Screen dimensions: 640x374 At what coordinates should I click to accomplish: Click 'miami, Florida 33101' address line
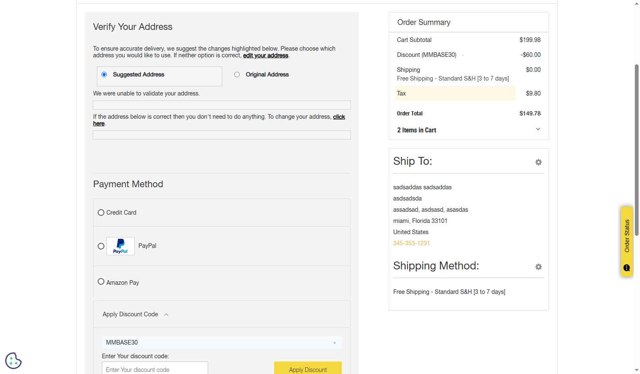[x=420, y=220]
